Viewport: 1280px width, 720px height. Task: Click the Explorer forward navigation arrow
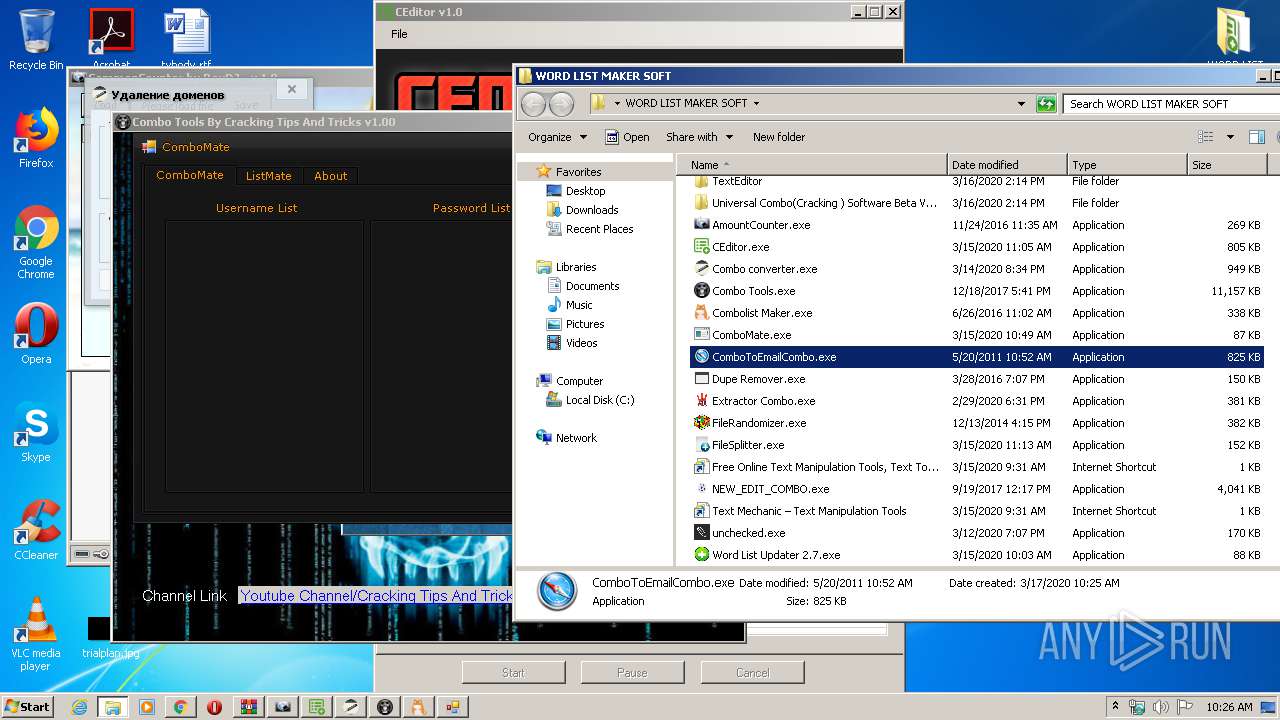[562, 103]
